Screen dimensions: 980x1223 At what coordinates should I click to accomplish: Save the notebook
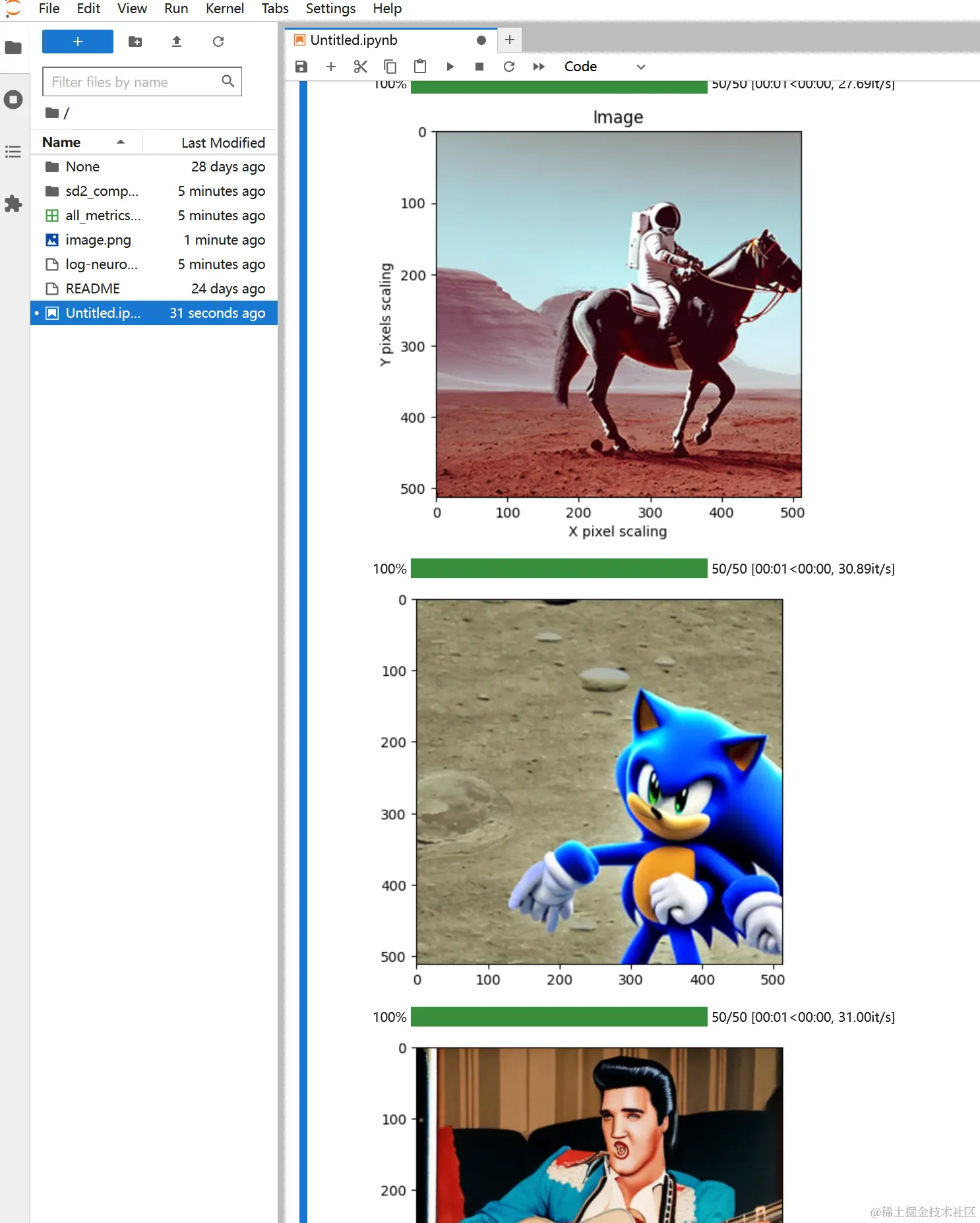[x=301, y=67]
